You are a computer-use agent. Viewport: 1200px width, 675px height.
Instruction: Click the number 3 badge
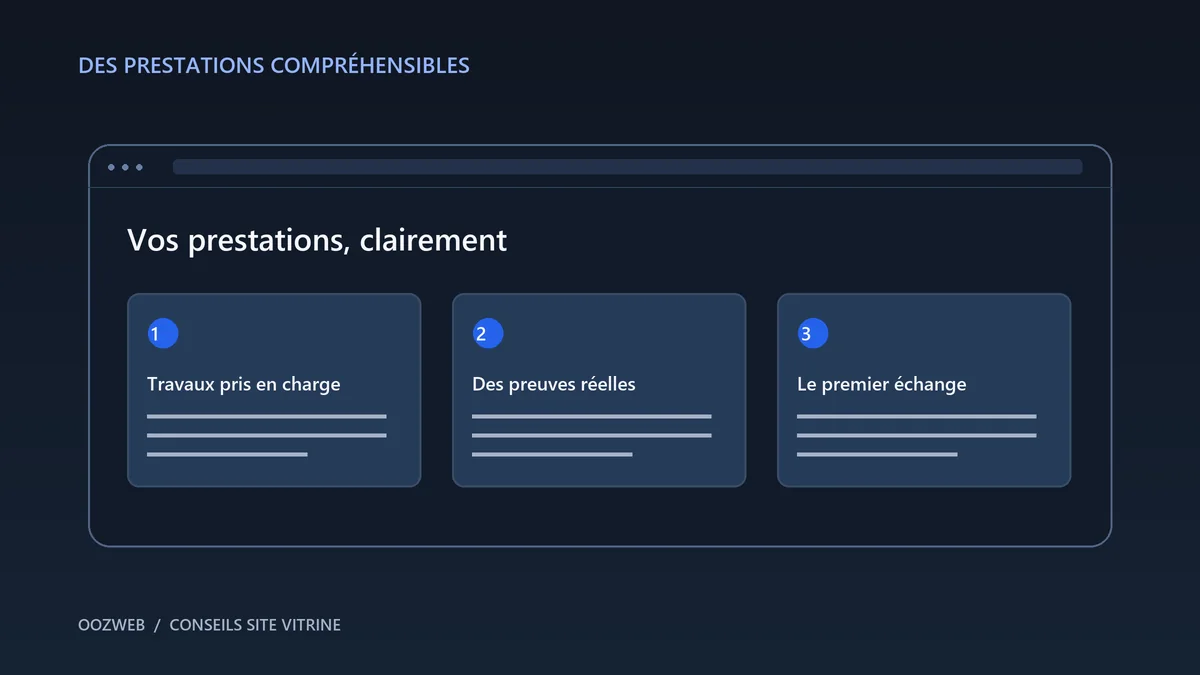tap(813, 334)
